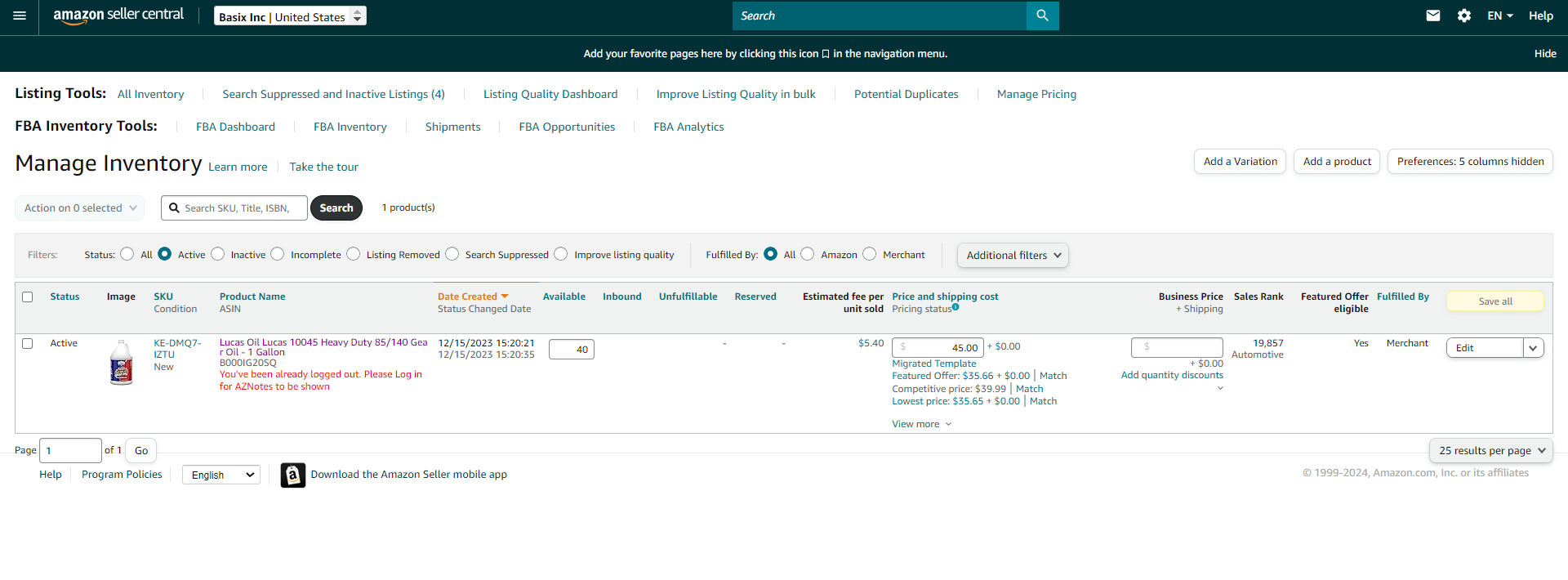The height and width of the screenshot is (580, 1568).
Task: Open the Edit button dropdown arrow
Action: pyautogui.click(x=1533, y=348)
